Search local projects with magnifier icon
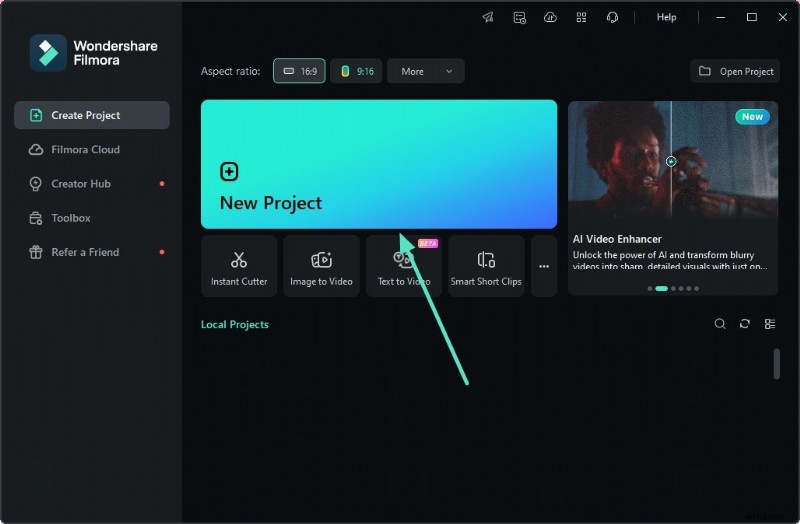Screen dimensions: 800x524 720,324
